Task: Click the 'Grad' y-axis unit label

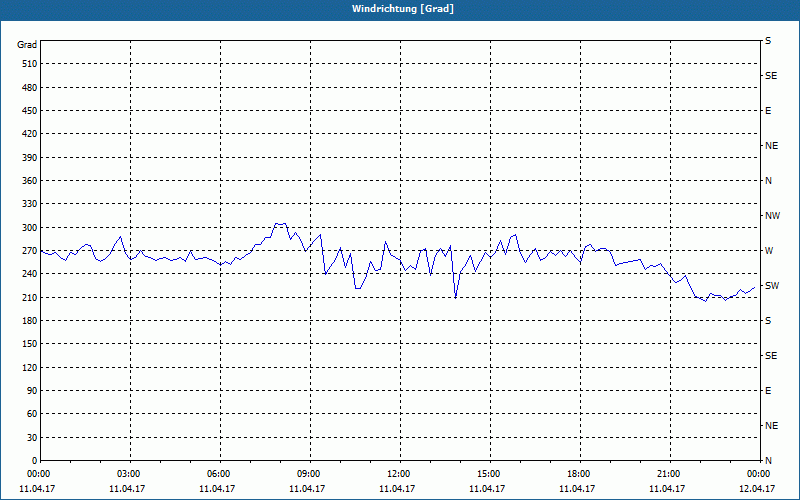Action: [x=27, y=45]
